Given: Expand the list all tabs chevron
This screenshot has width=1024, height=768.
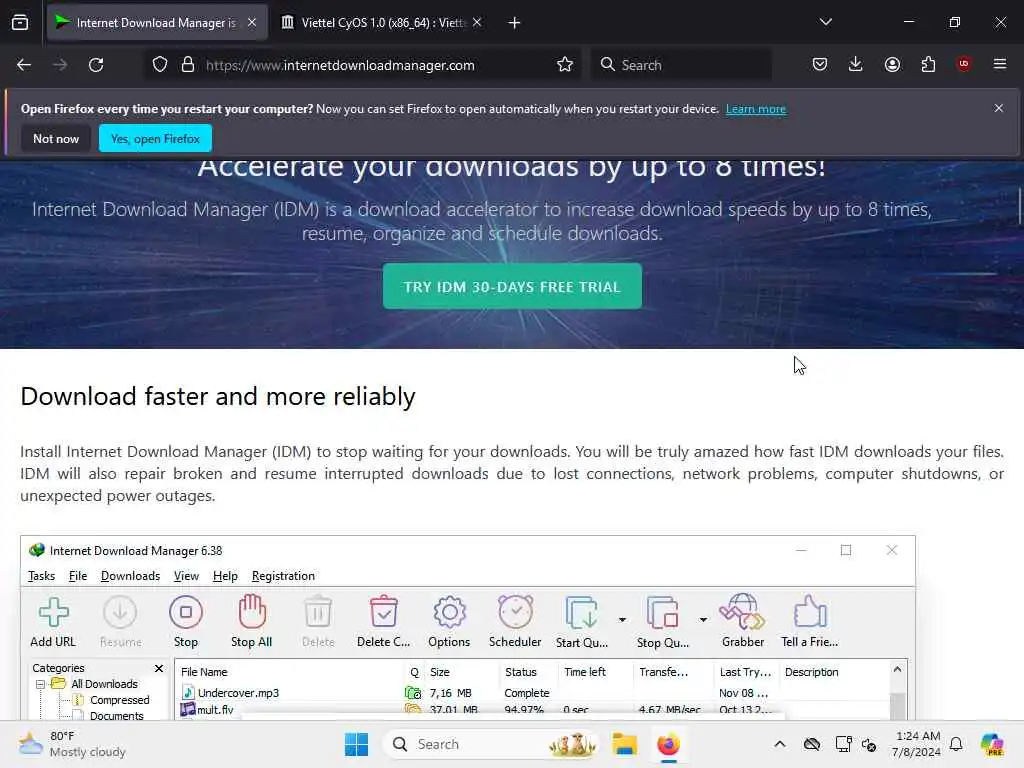Looking at the screenshot, I should pyautogui.click(x=825, y=22).
